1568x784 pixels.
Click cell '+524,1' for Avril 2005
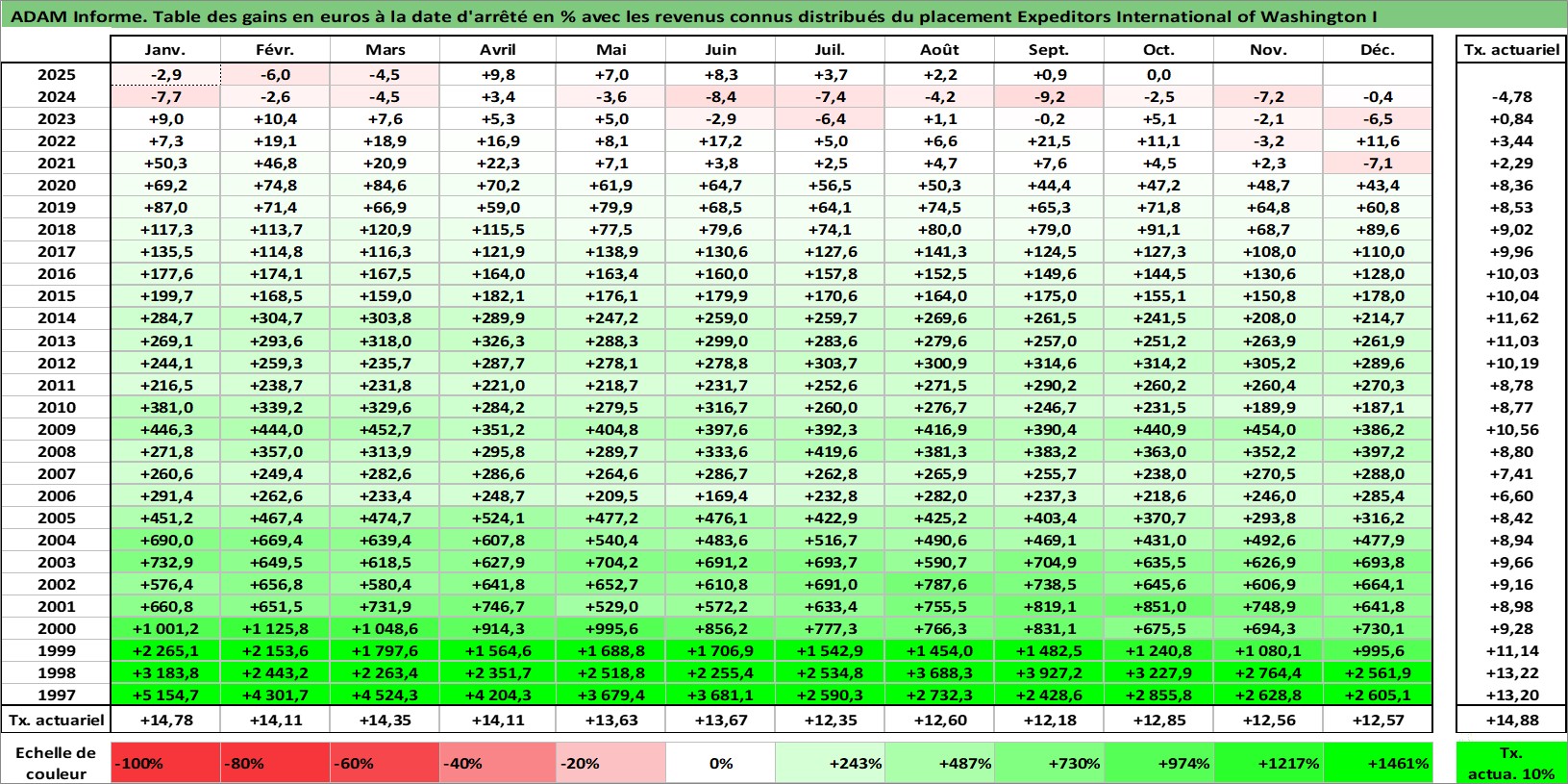[498, 518]
